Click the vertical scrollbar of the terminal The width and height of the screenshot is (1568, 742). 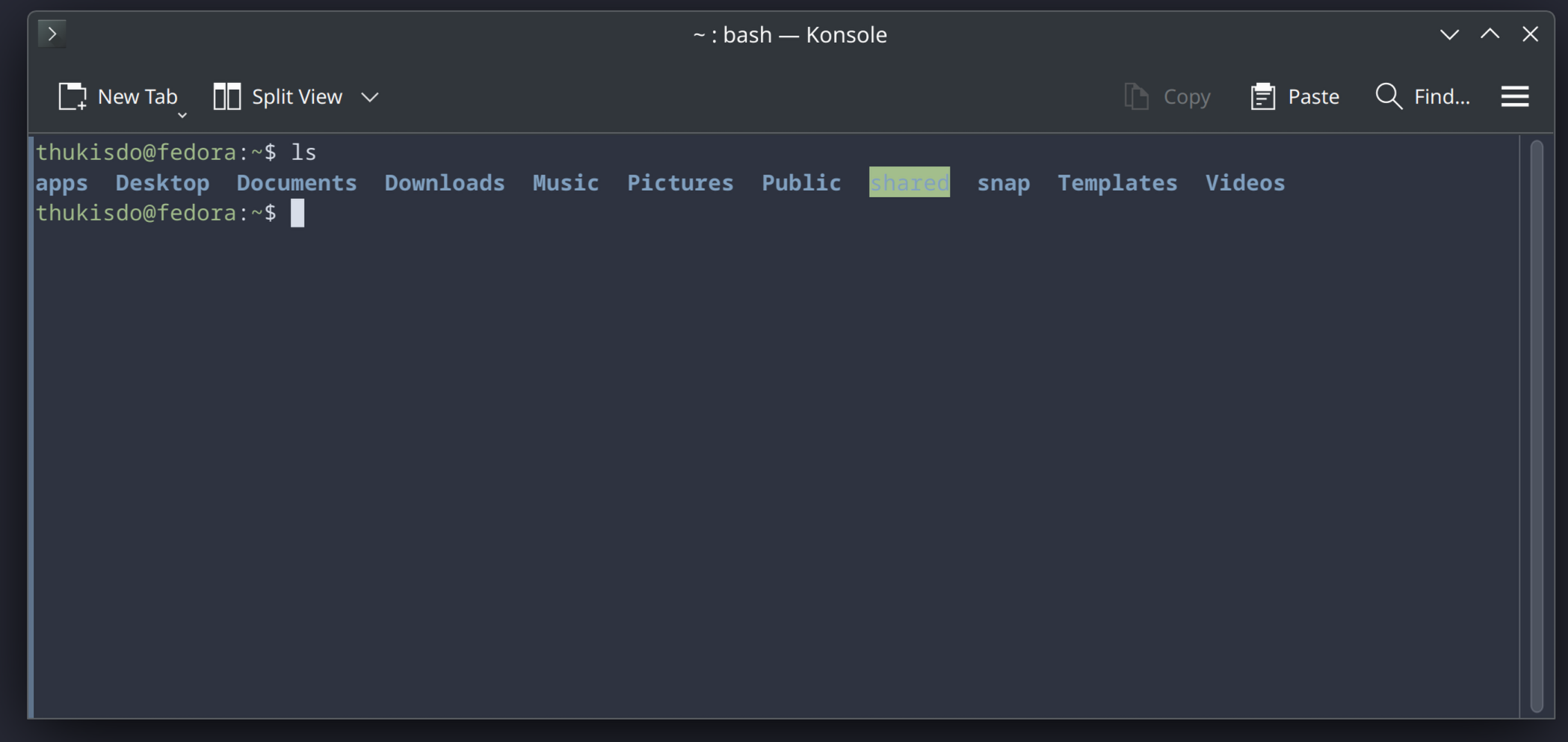[1537, 426]
